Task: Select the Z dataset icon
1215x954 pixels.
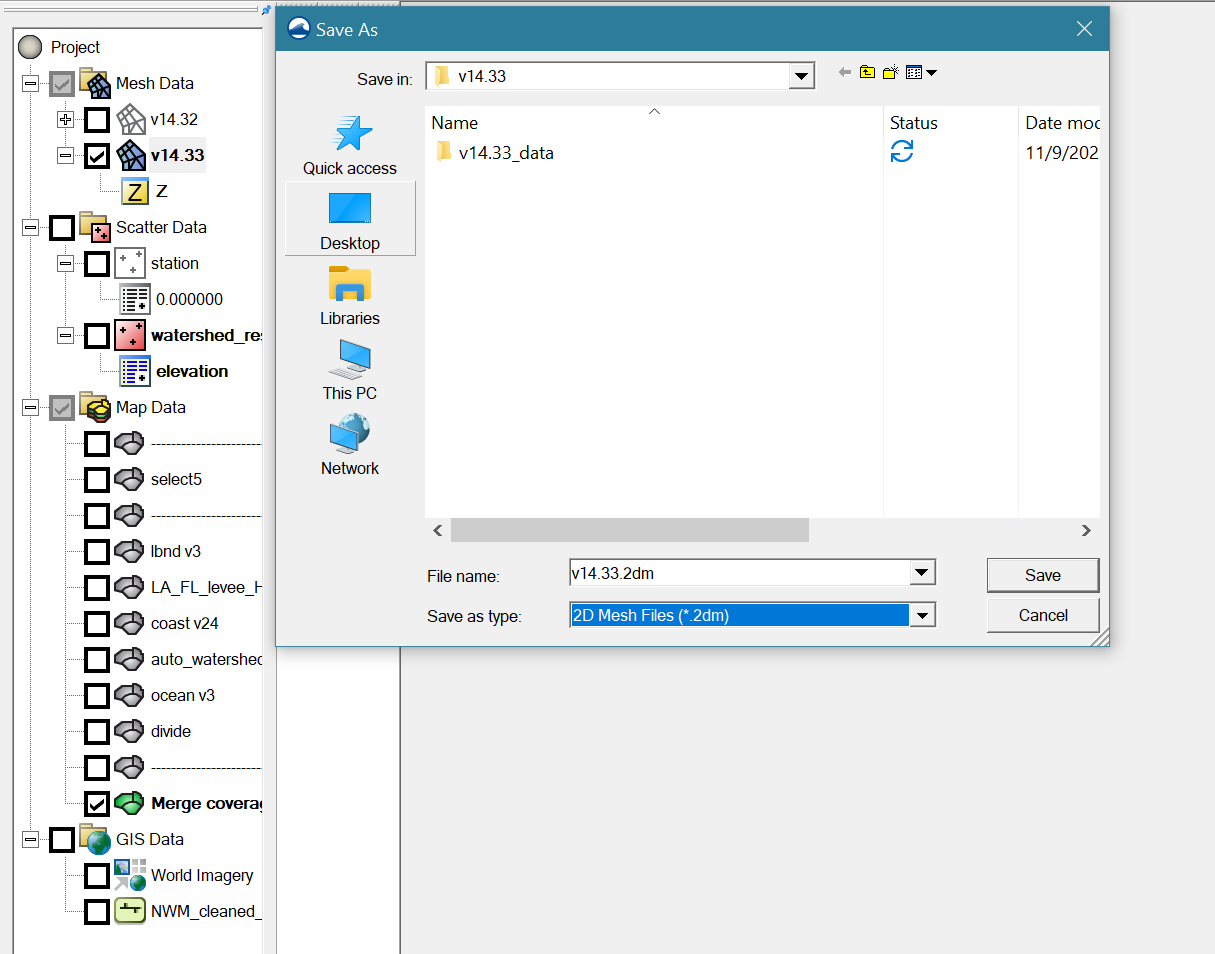Action: pos(134,192)
